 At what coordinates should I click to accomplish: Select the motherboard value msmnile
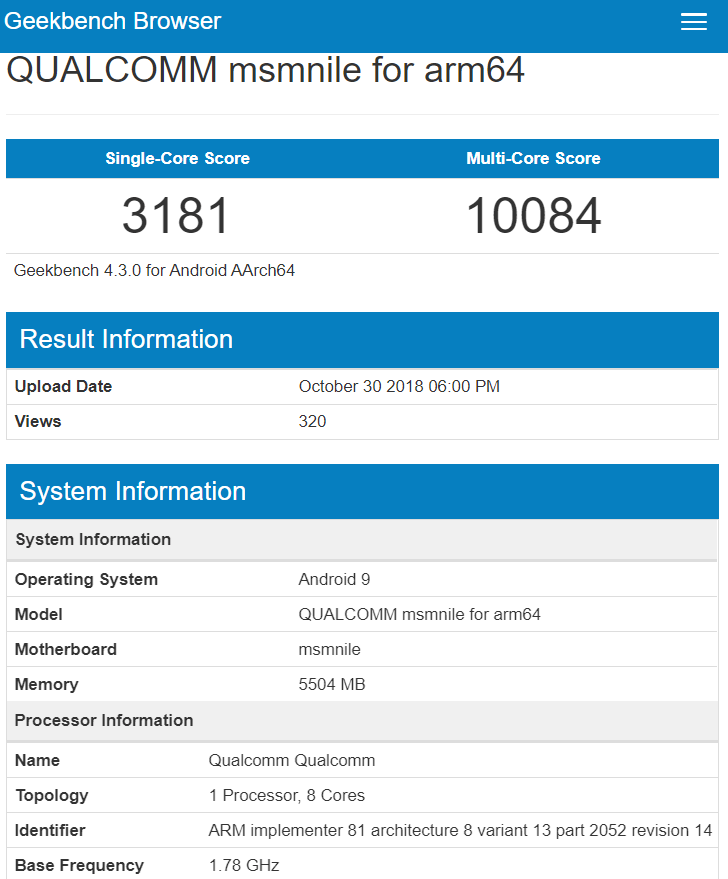[330, 649]
